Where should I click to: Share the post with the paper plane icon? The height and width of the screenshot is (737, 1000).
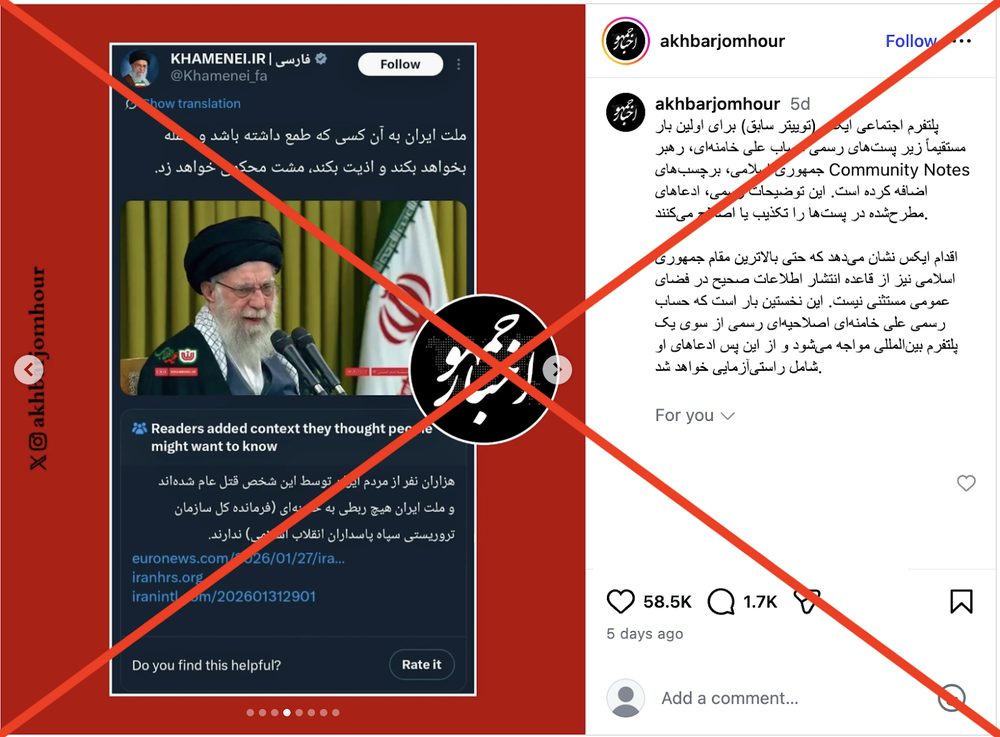(806, 601)
